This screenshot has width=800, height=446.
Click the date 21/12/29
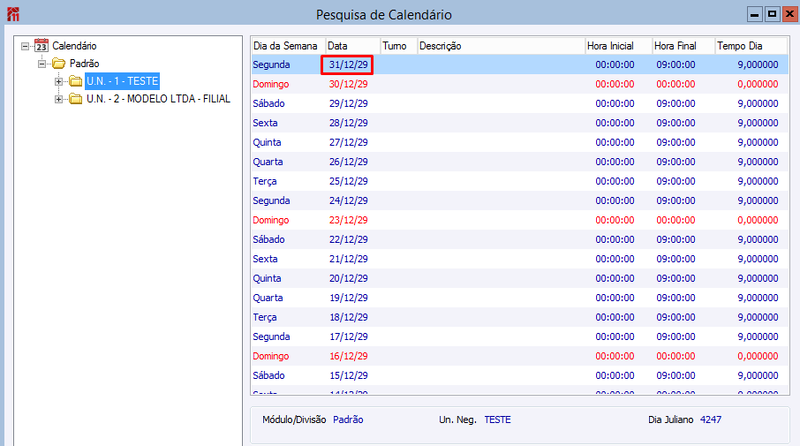(x=348, y=259)
